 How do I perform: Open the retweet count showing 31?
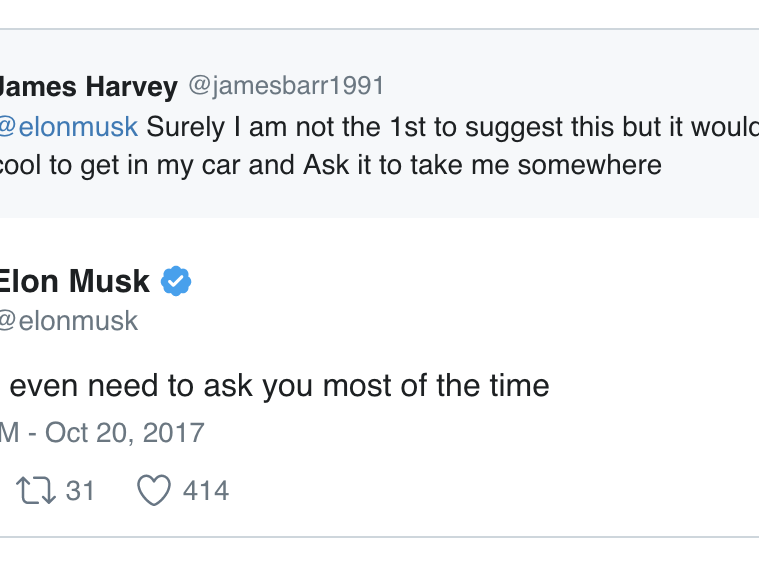[x=80, y=491]
